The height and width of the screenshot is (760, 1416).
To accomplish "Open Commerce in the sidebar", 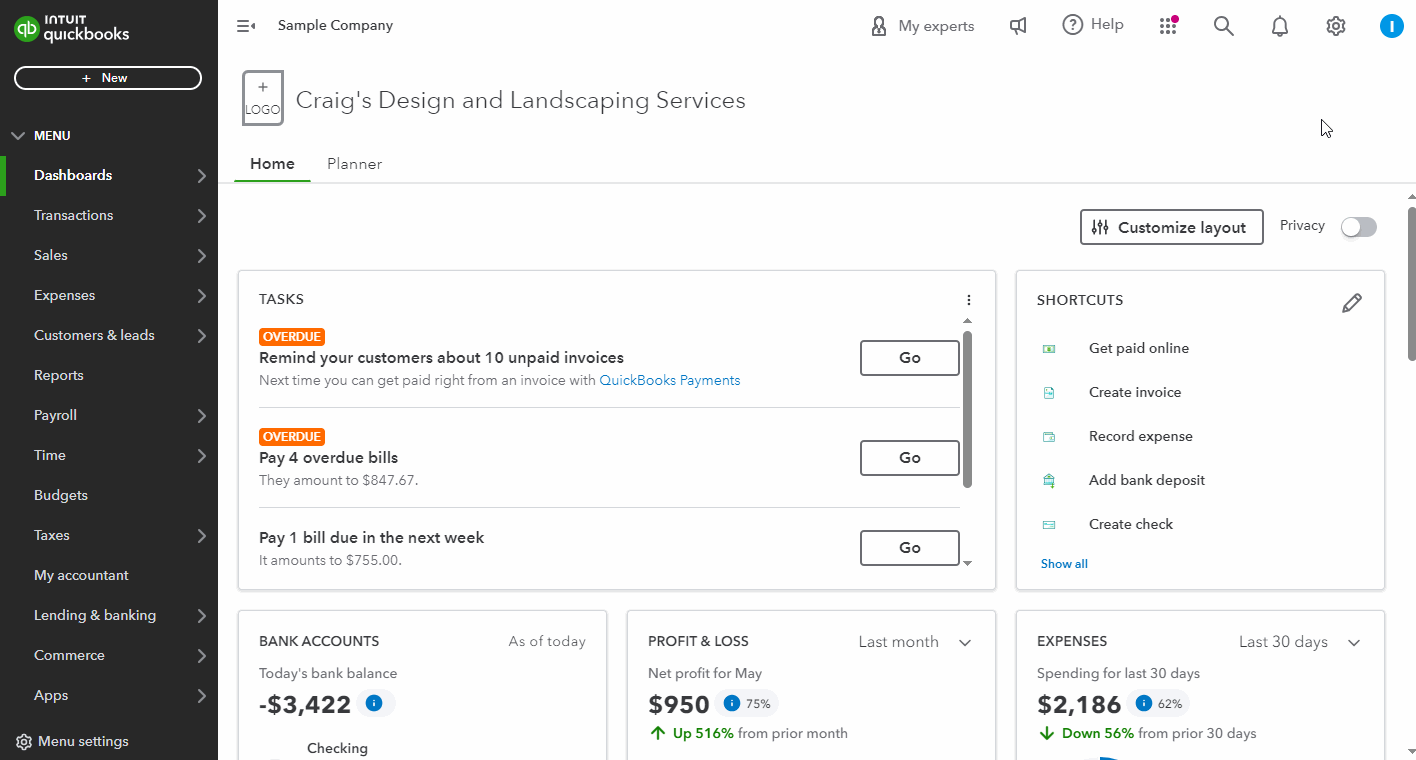I will [x=109, y=655].
